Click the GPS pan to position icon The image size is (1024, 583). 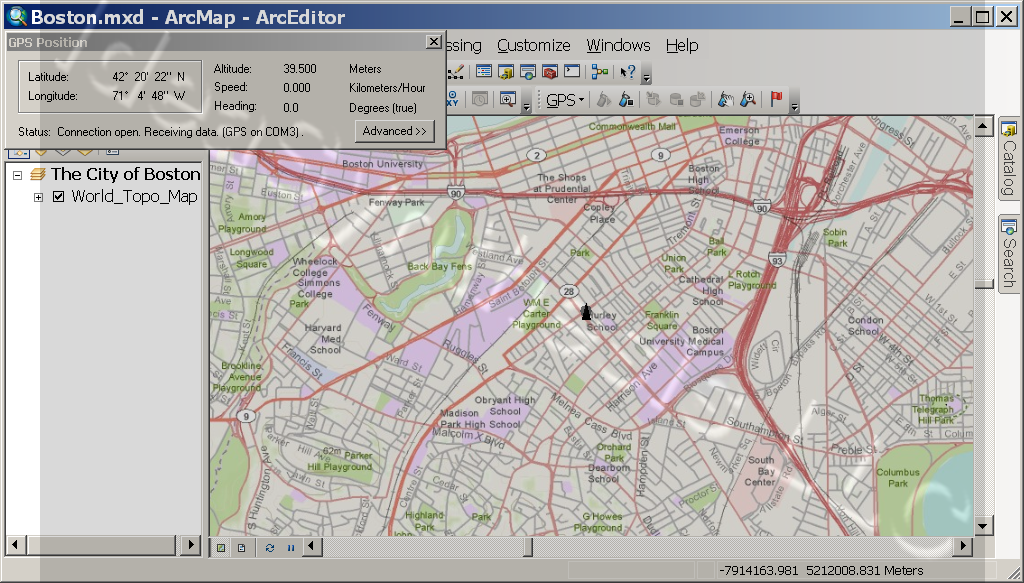click(x=725, y=100)
